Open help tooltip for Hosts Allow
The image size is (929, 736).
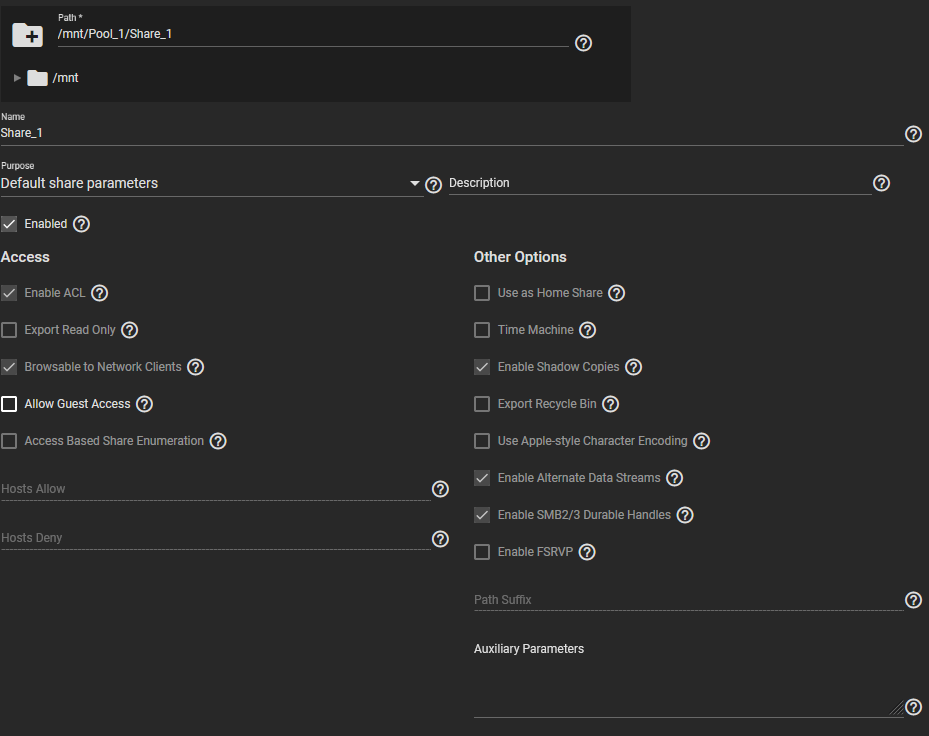point(440,489)
